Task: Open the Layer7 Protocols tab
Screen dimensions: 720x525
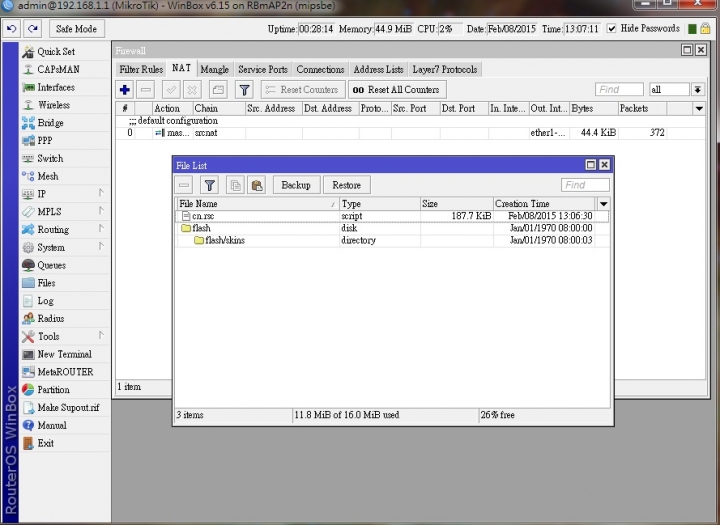Action: 444,69
